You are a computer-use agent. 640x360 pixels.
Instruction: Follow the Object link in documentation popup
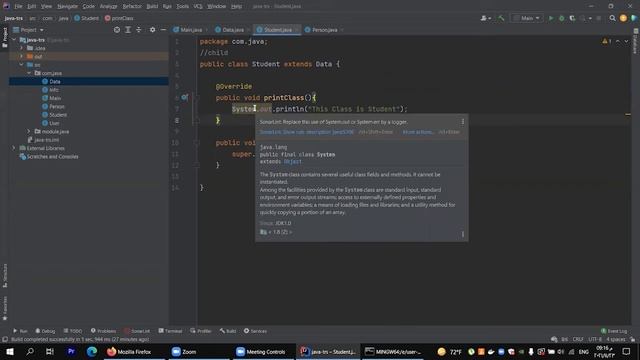[x=293, y=162]
